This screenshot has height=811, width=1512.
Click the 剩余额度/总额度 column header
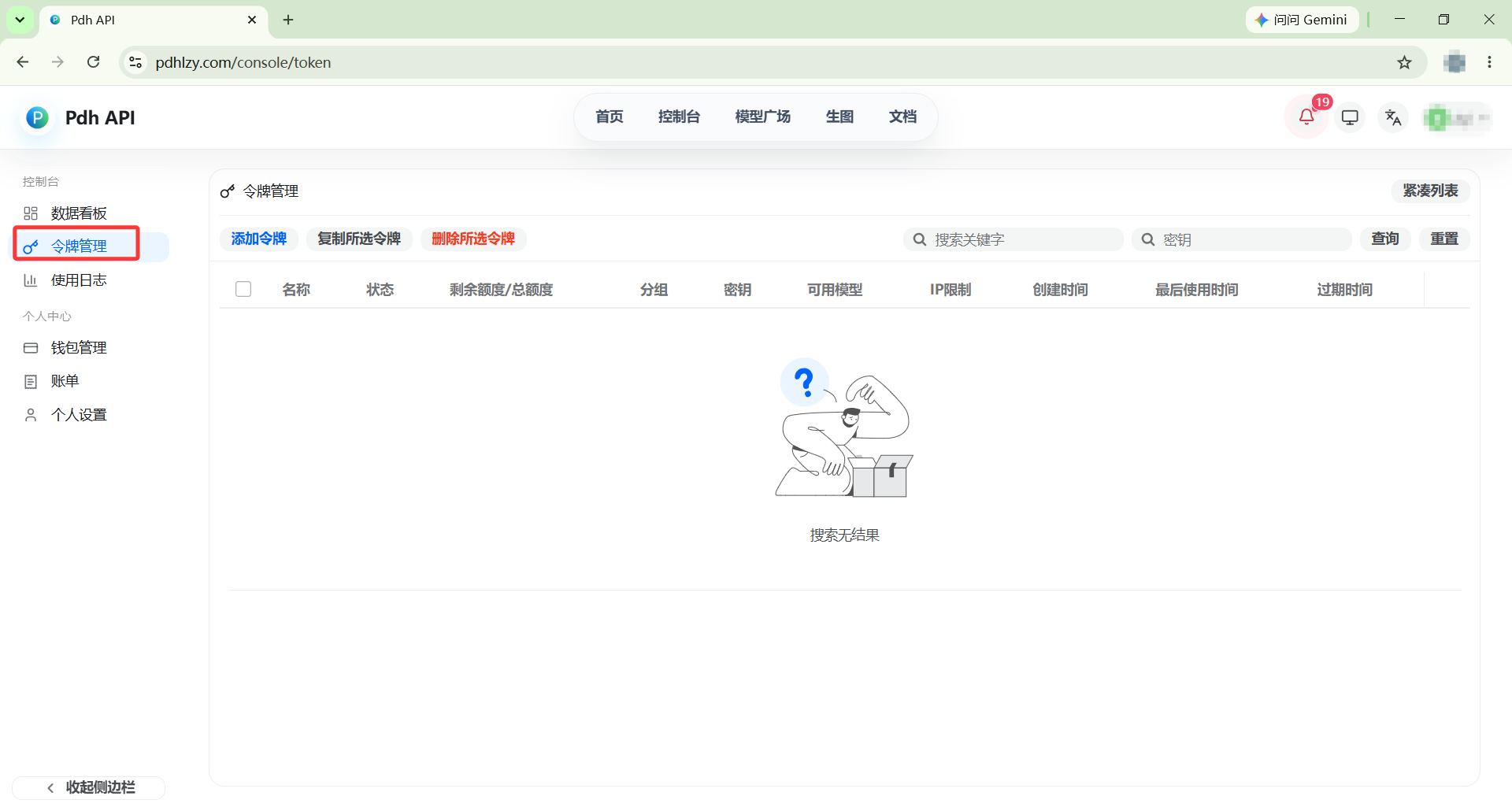(502, 290)
